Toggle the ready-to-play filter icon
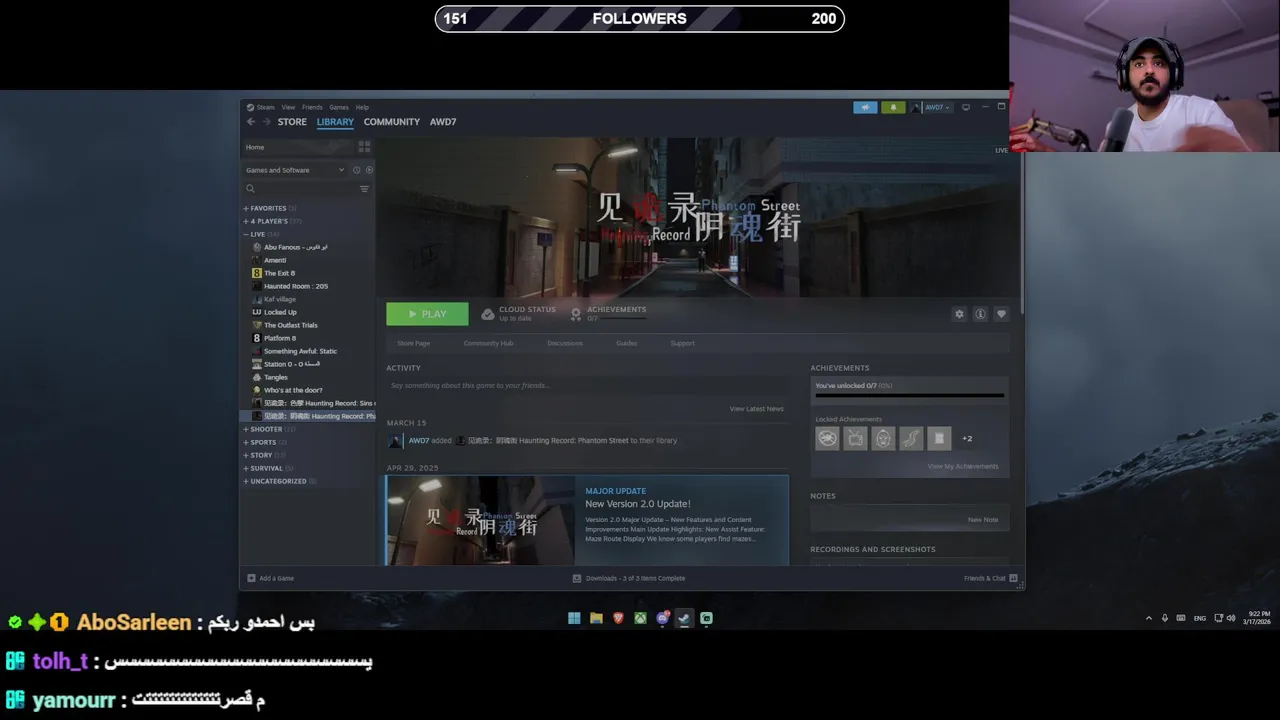 [x=369, y=170]
